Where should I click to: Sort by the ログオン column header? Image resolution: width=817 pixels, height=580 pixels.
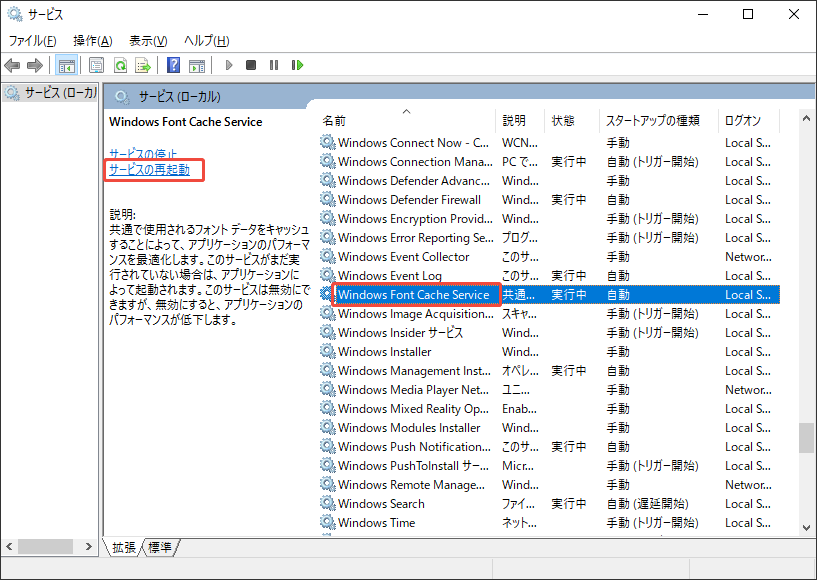click(x=749, y=120)
